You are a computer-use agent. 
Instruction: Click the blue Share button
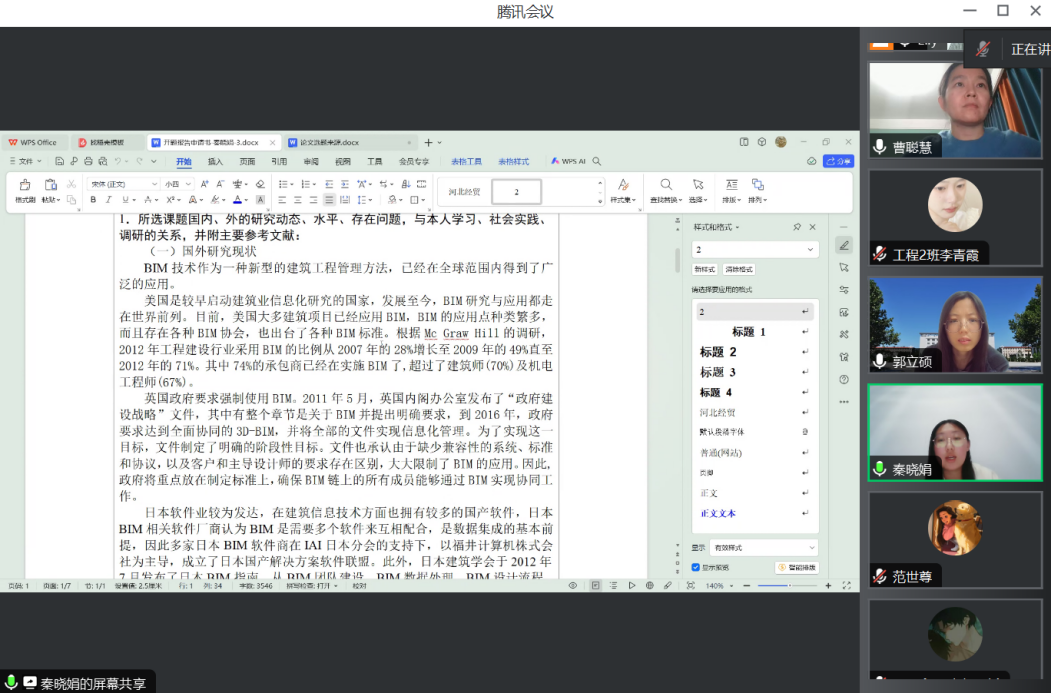[x=838, y=161]
